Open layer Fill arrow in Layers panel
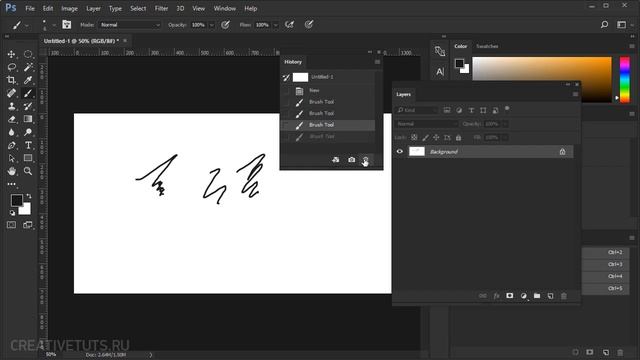640x360 pixels. 505,138
